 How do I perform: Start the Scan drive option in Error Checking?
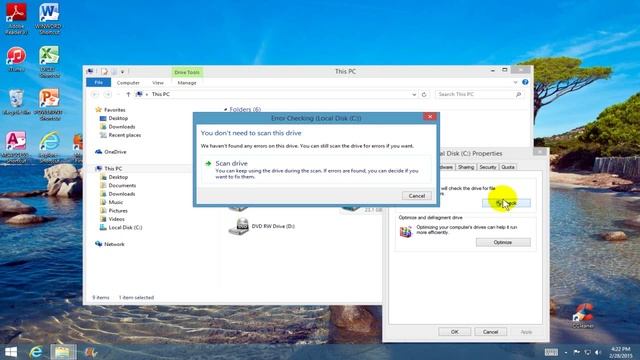(316, 169)
